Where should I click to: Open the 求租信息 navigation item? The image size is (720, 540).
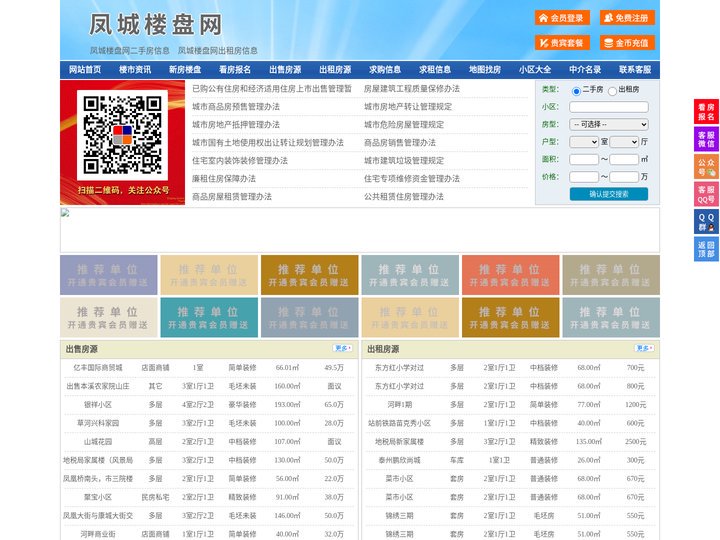pos(435,70)
